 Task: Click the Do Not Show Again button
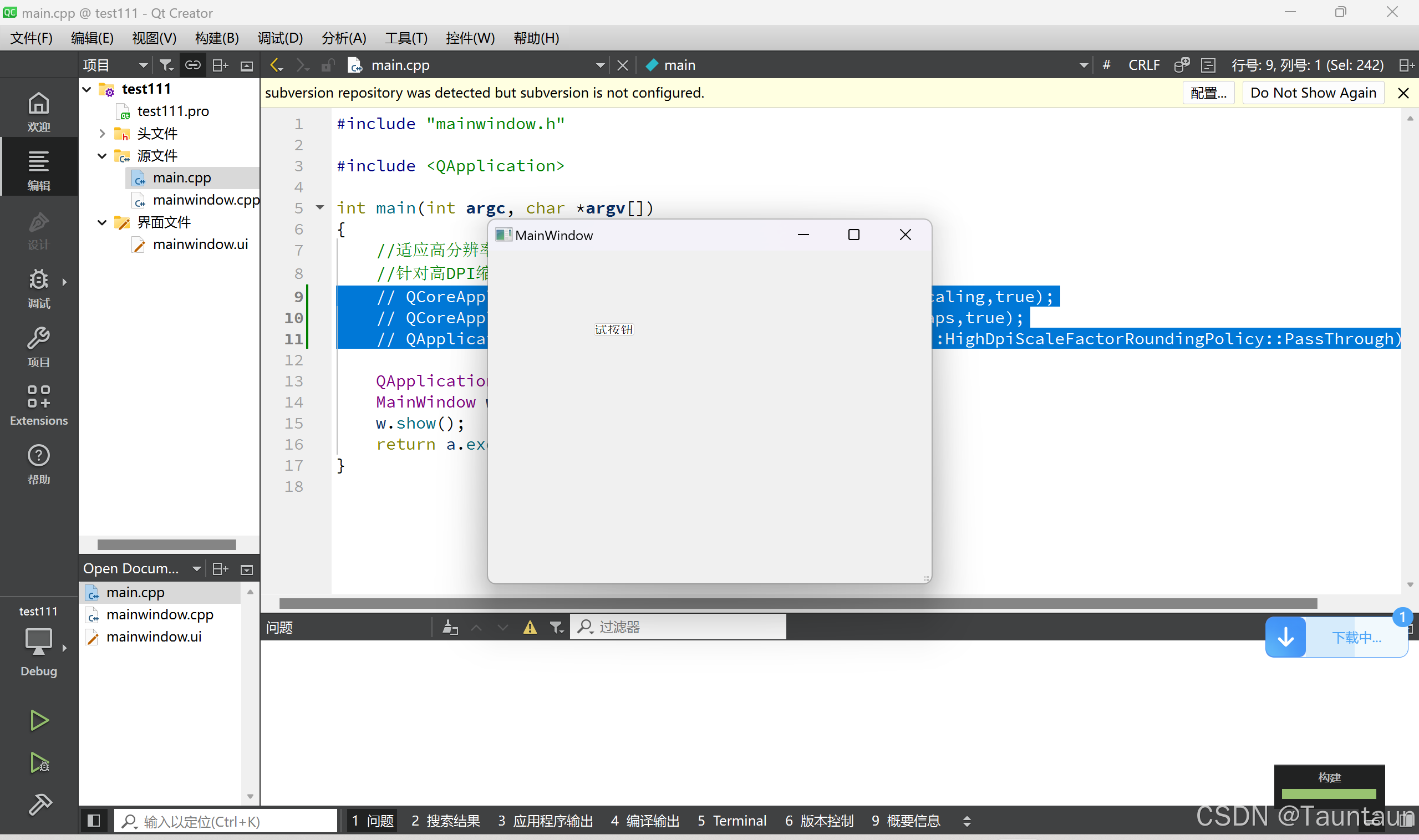pyautogui.click(x=1313, y=93)
